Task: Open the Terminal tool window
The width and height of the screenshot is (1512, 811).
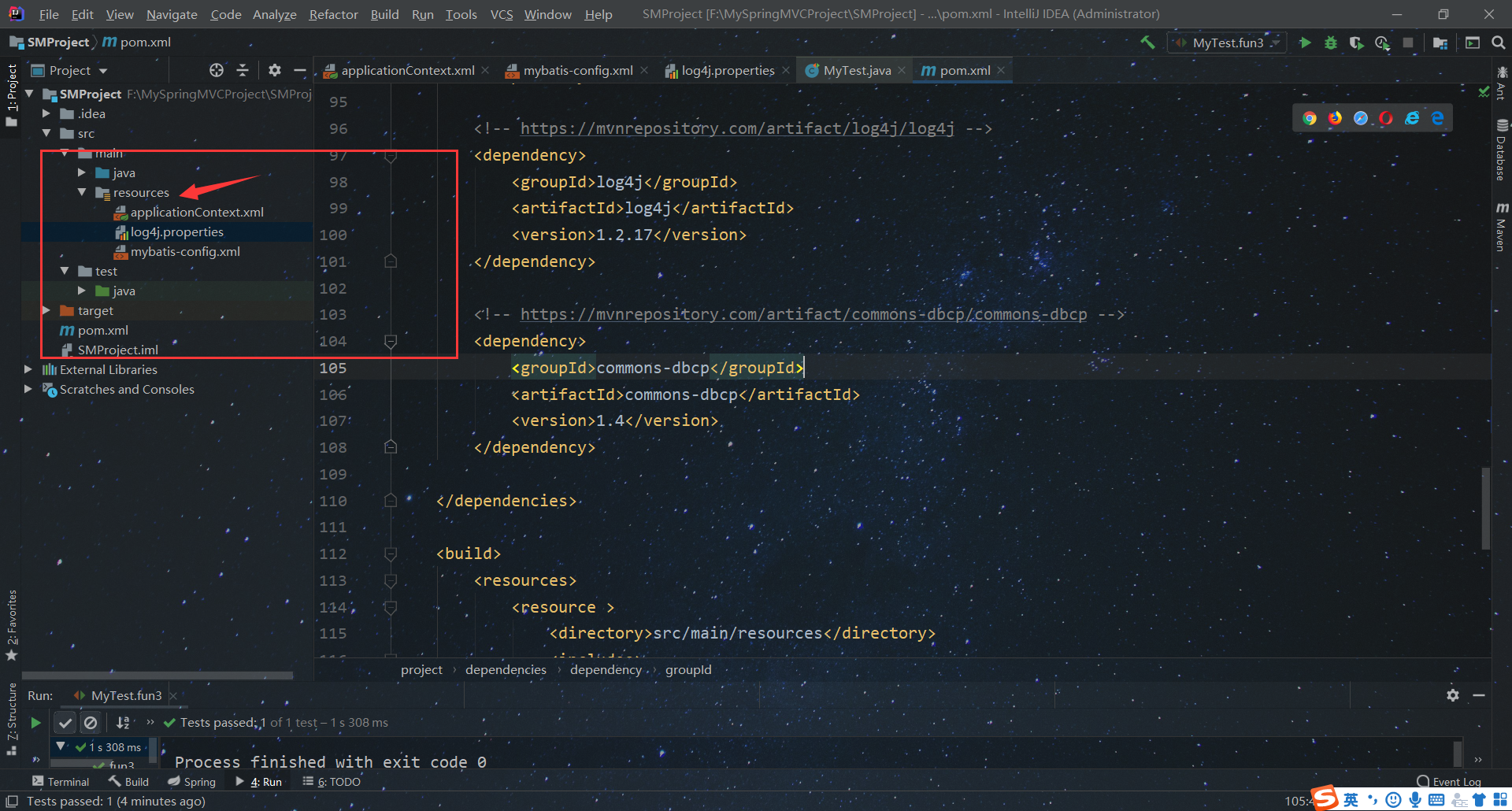Action: point(61,782)
